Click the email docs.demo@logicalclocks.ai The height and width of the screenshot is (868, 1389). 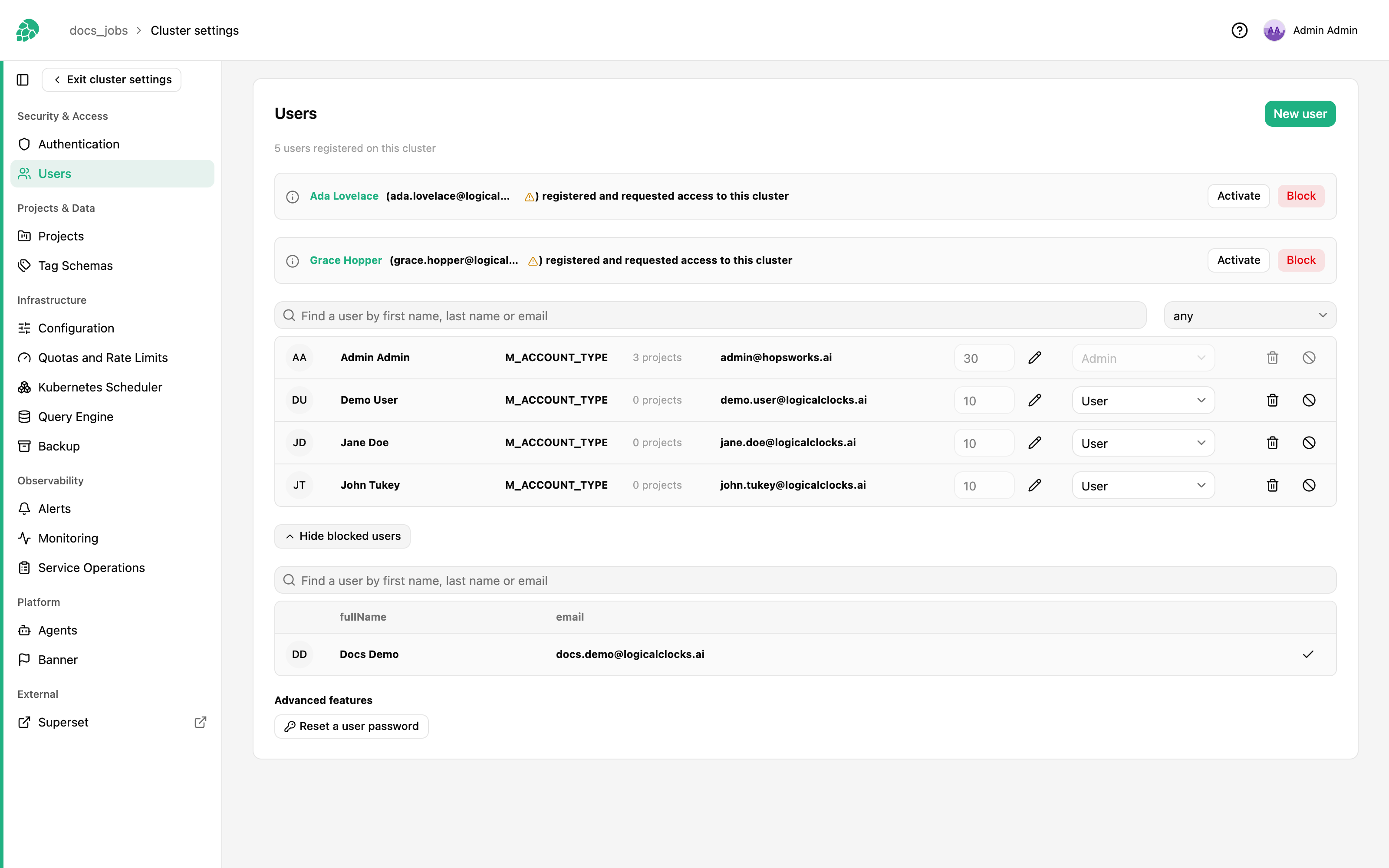tap(630, 654)
